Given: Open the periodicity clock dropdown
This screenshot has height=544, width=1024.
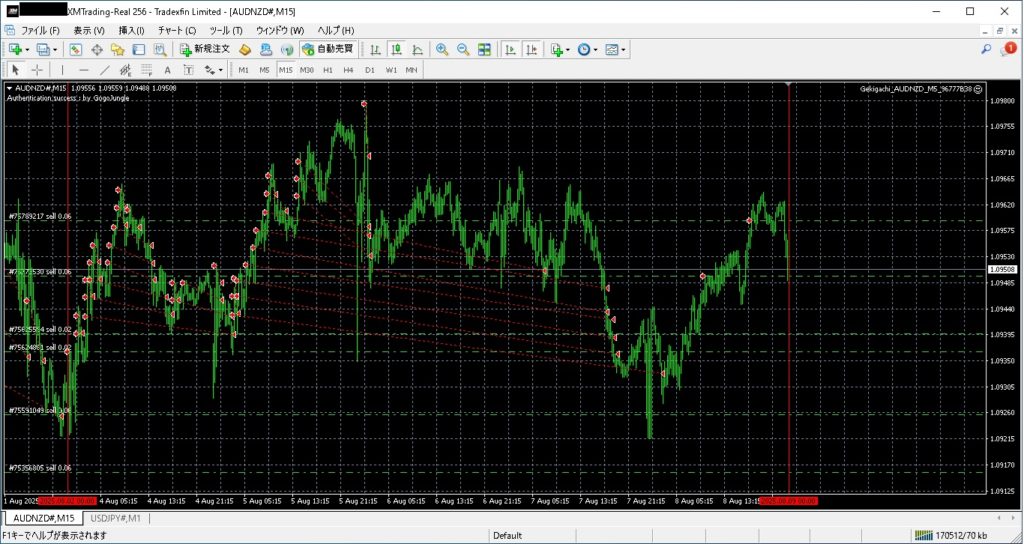Looking at the screenshot, I should [x=597, y=49].
